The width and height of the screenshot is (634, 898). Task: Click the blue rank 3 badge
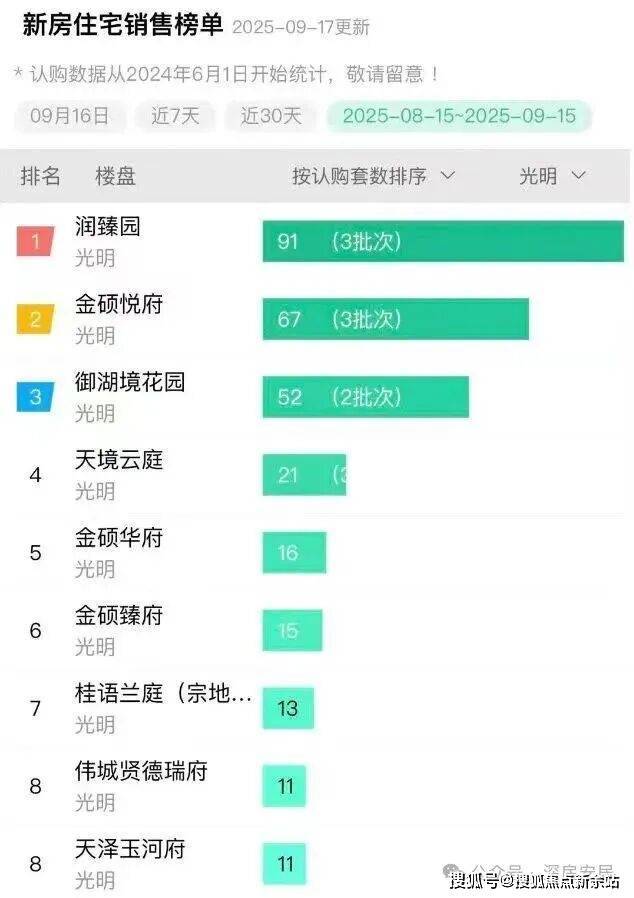[x=35, y=397]
